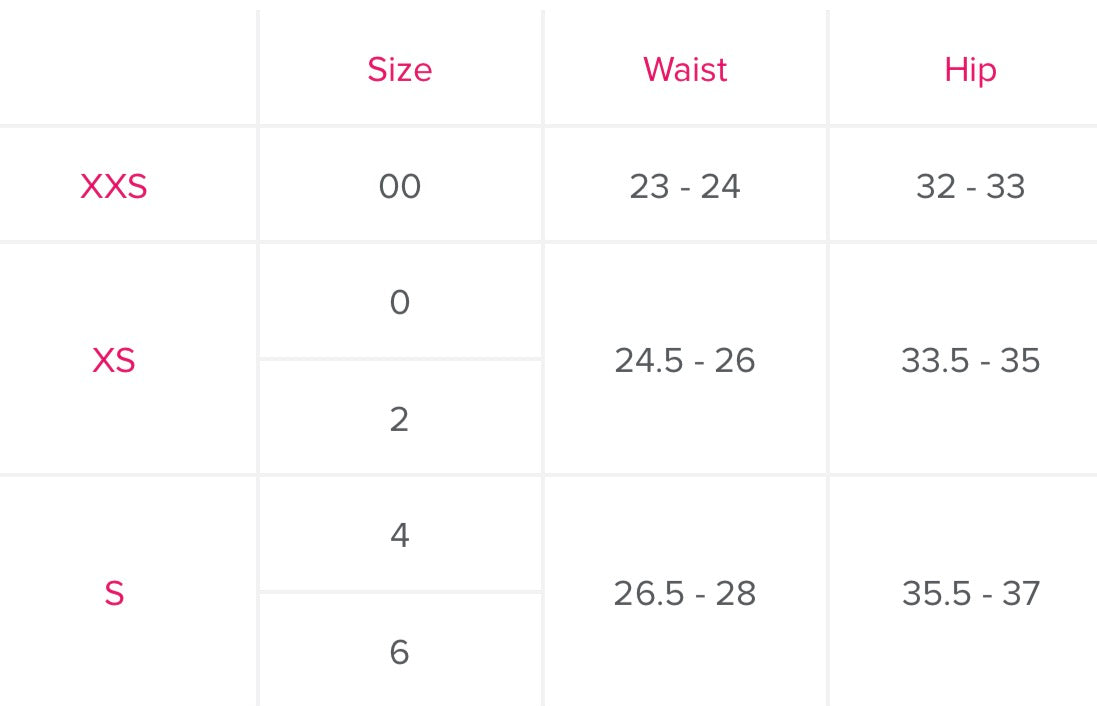This screenshot has height=706, width=1097.
Task: Click the 35.5 - 37 hip measurement
Action: point(970,594)
